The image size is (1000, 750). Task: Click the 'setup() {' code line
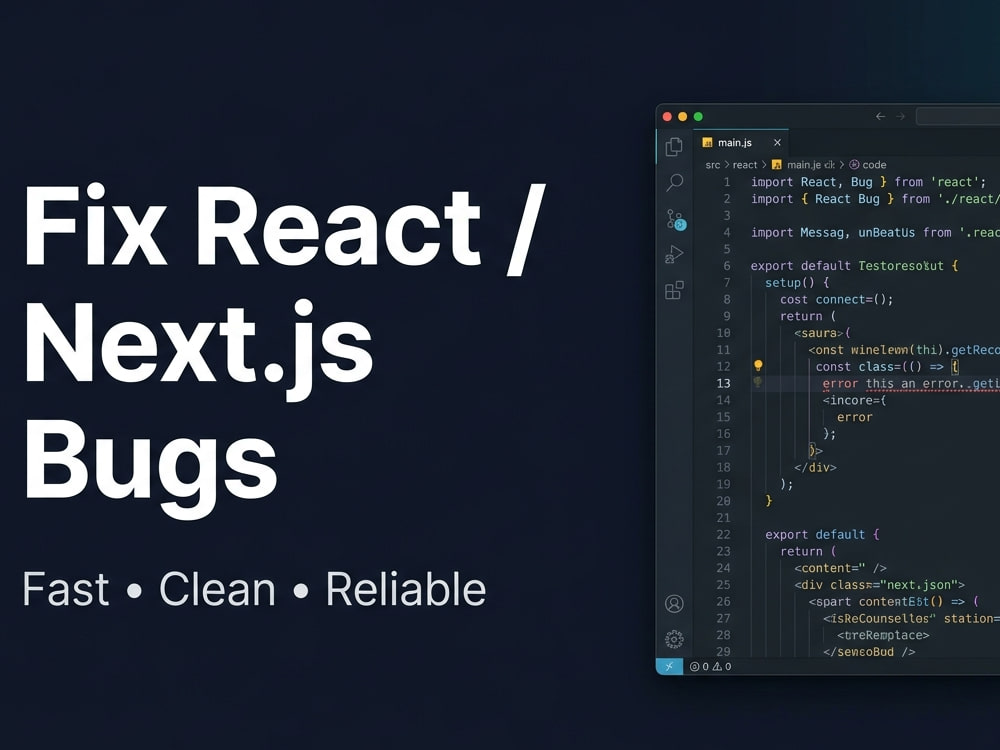[x=797, y=283]
